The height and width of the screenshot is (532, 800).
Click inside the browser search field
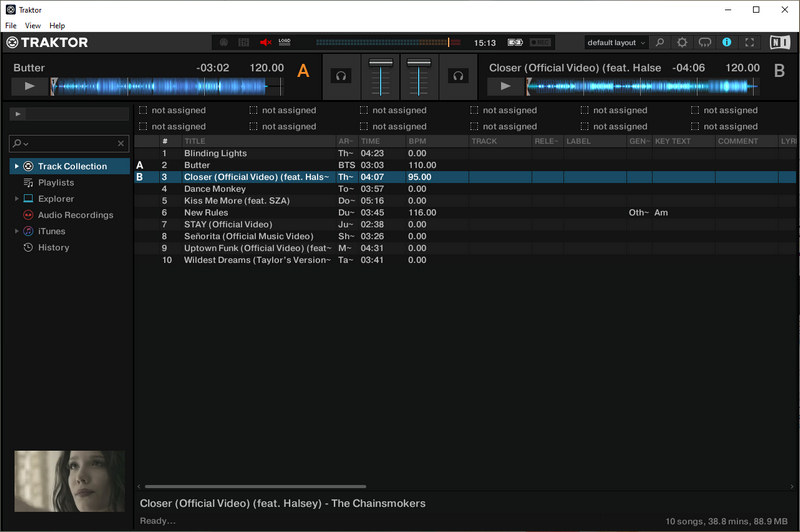pyautogui.click(x=71, y=143)
